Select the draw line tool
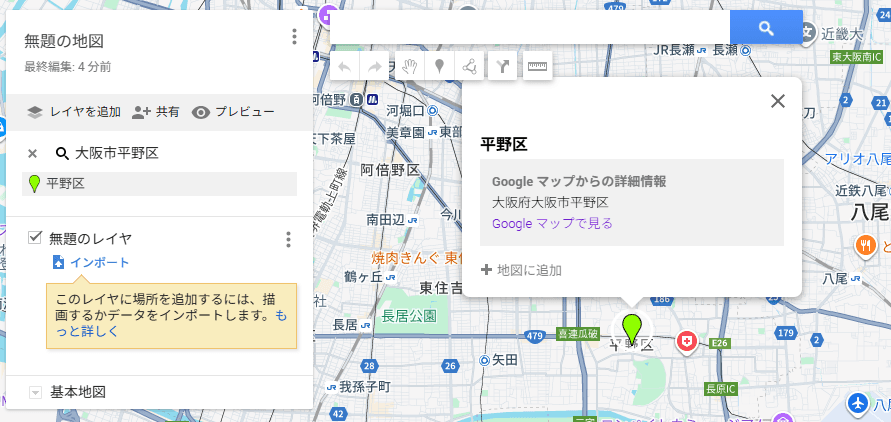This screenshot has height=422, width=891. (469, 66)
